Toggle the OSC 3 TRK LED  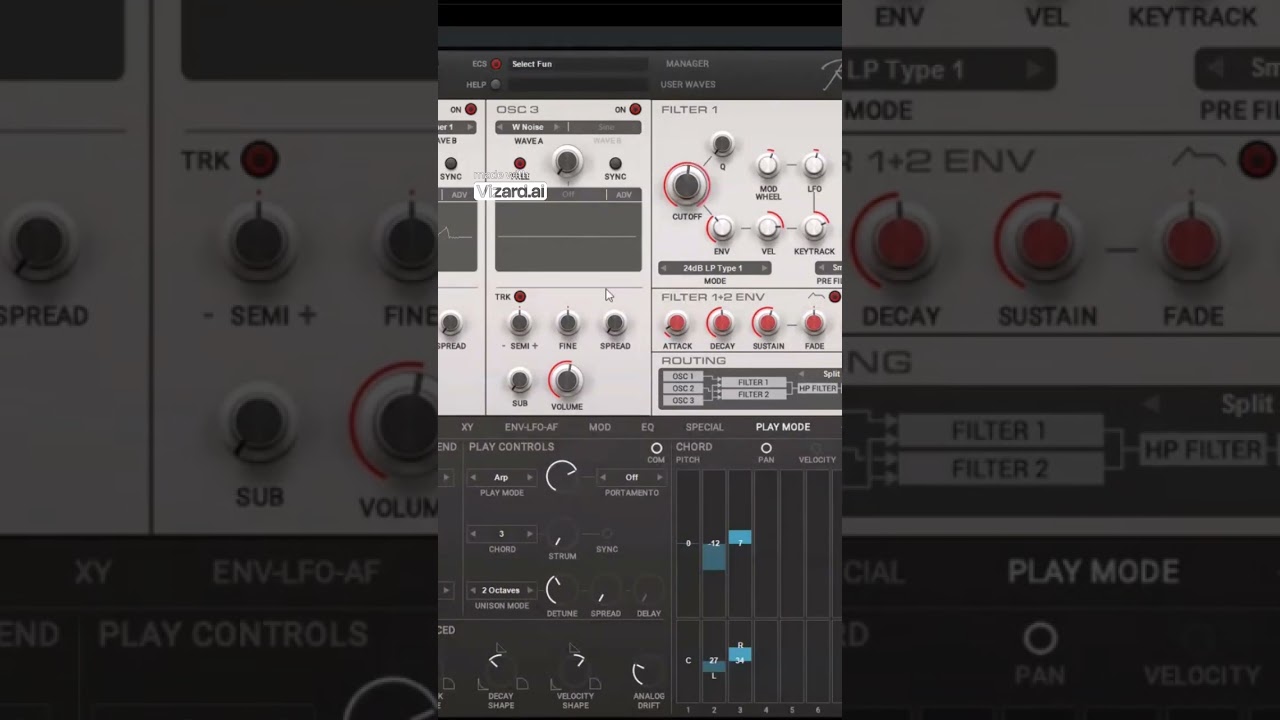pos(519,297)
